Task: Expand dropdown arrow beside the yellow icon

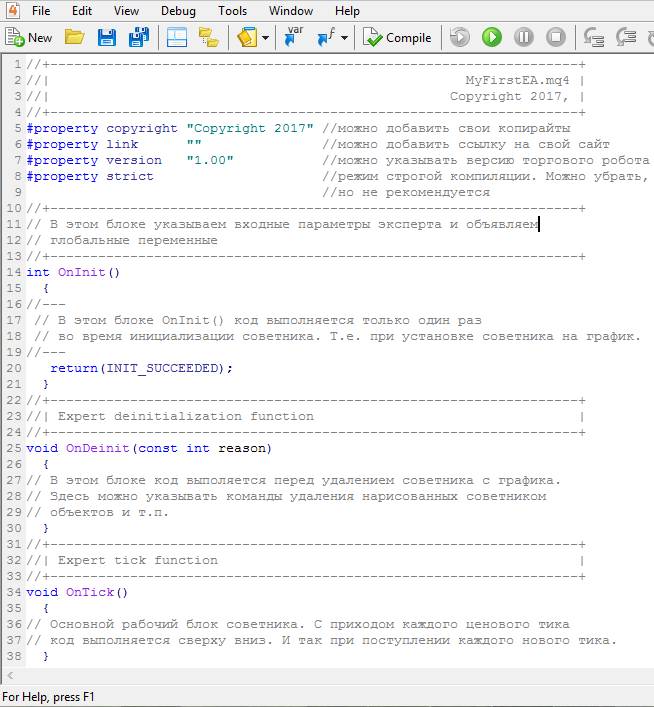Action: (x=266, y=38)
